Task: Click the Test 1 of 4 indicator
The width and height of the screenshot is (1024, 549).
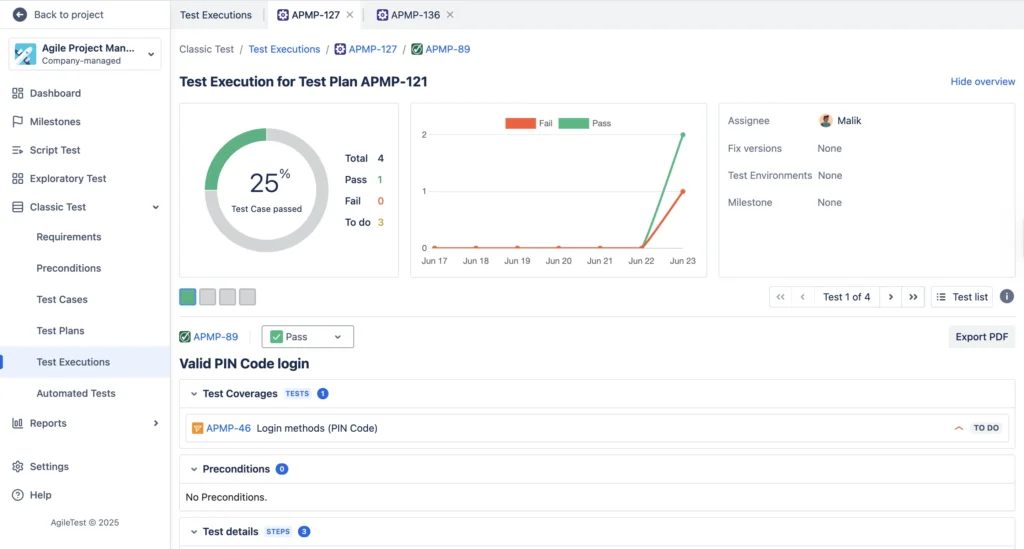Action: (846, 297)
